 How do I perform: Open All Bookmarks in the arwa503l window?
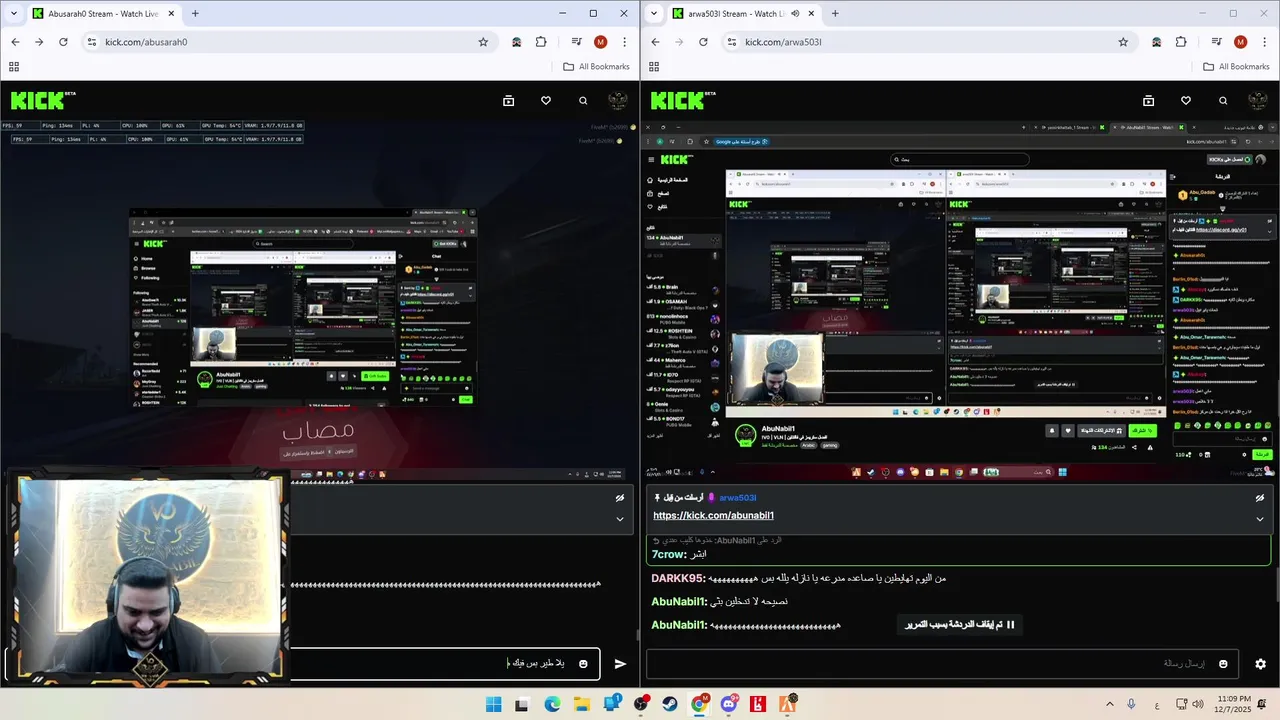pyautogui.click(x=1236, y=67)
